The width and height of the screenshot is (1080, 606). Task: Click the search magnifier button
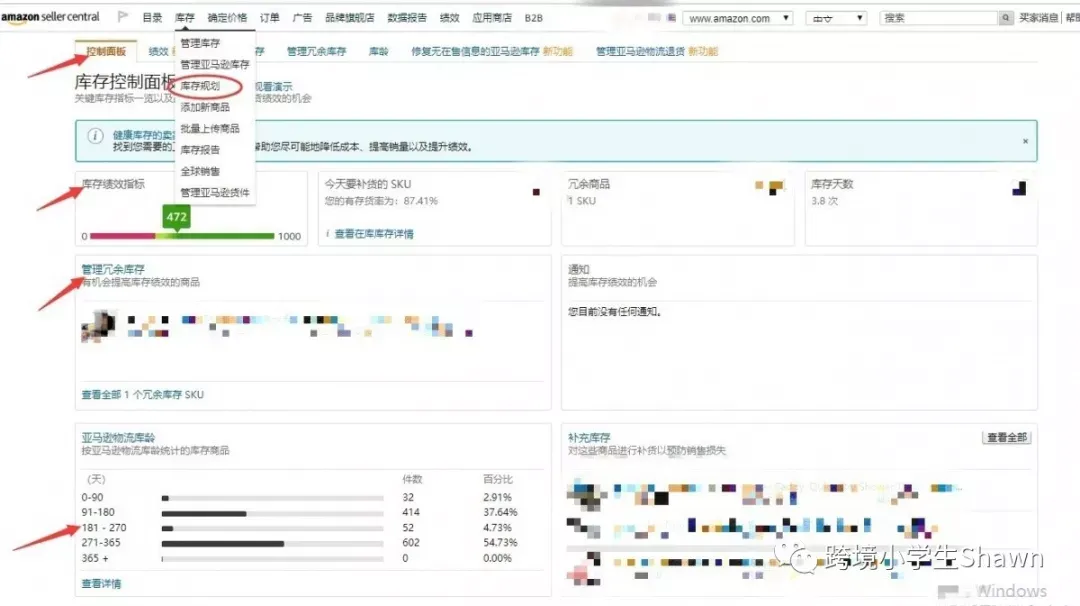click(x=1006, y=18)
